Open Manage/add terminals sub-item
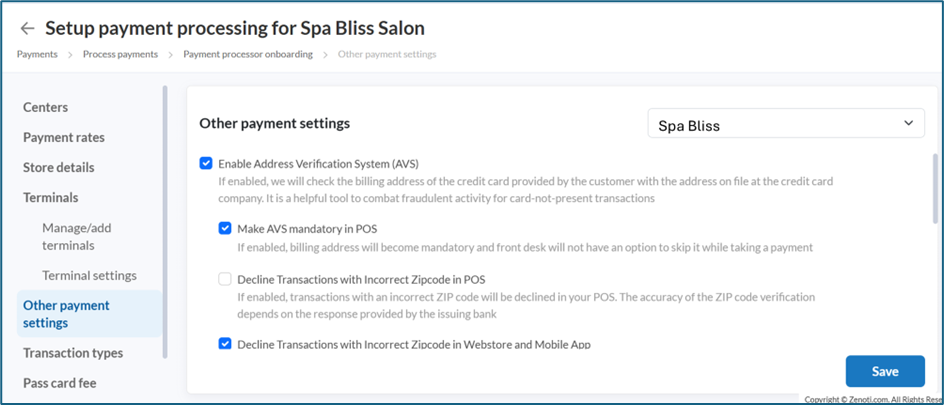 (77, 236)
